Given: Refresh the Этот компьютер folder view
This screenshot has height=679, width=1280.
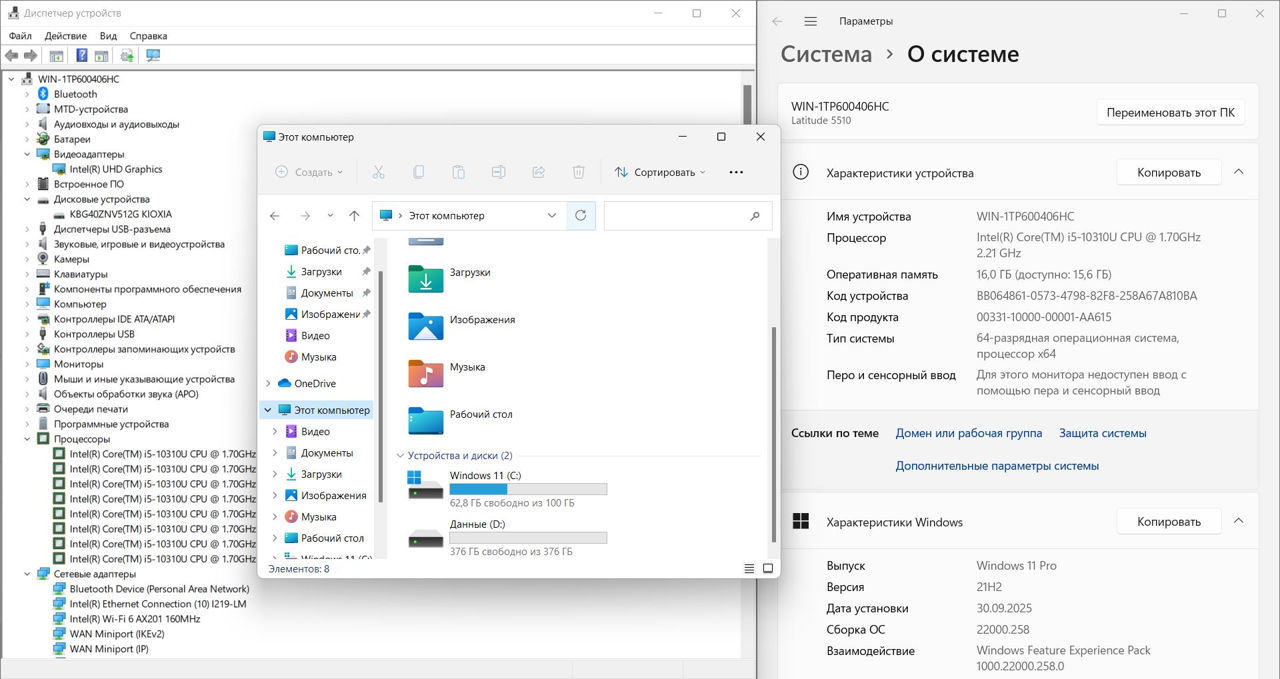Looking at the screenshot, I should click(x=581, y=215).
